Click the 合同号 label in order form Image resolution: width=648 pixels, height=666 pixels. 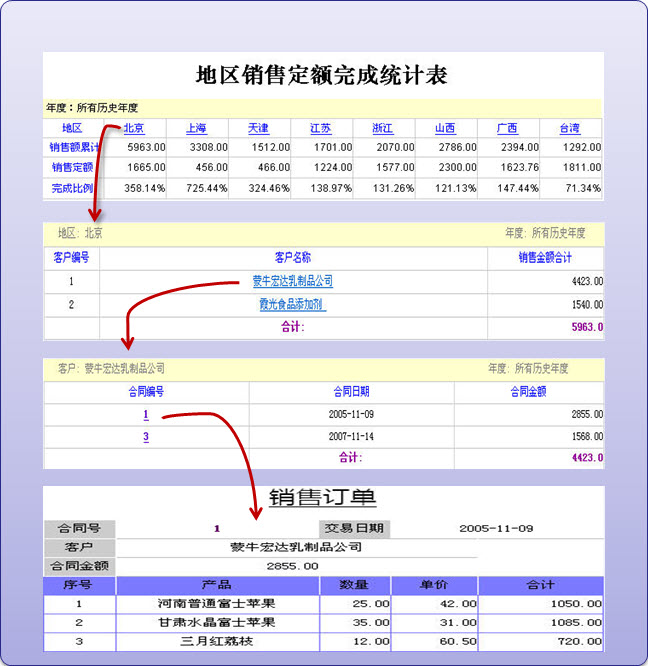(80, 529)
